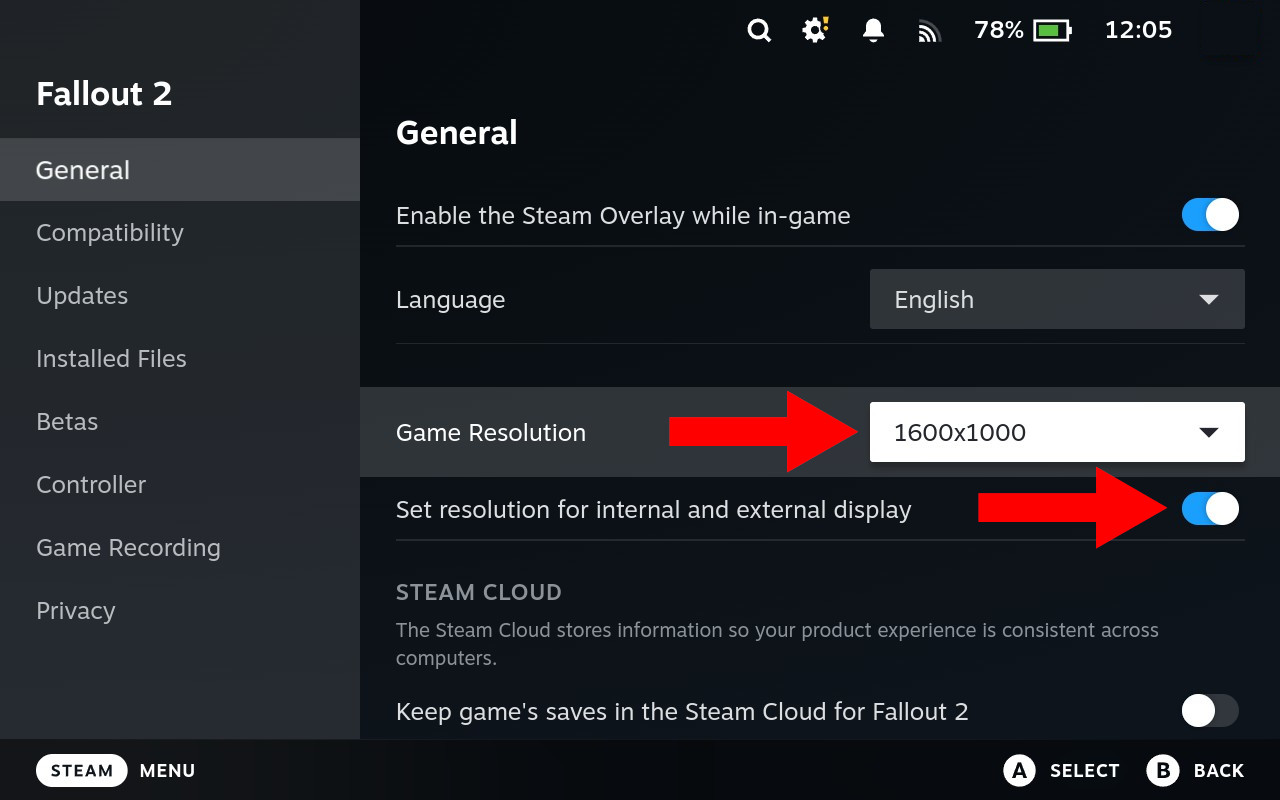
Task: Click the clock showing 12:05
Action: pyautogui.click(x=1138, y=31)
